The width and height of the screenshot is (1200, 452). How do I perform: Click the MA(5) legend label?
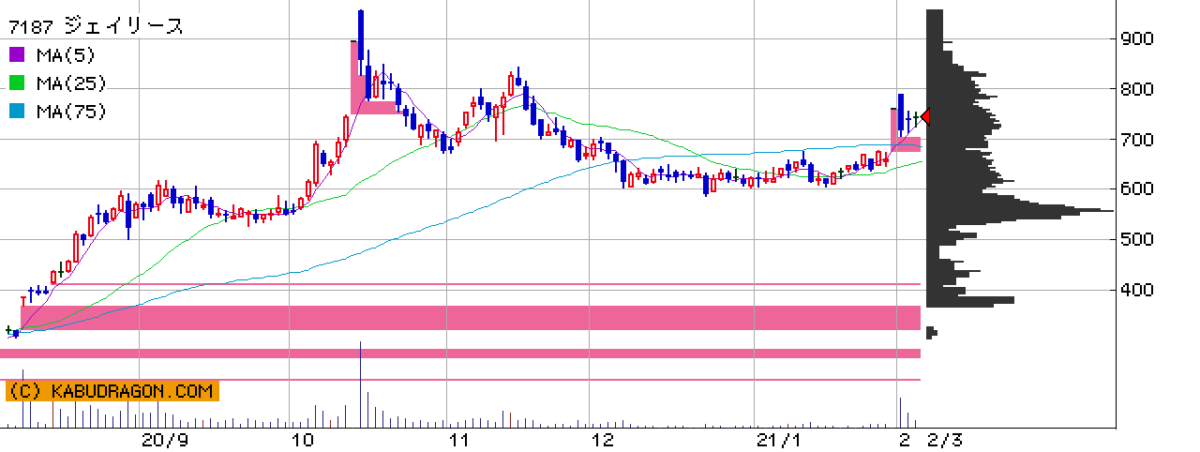pos(65,55)
